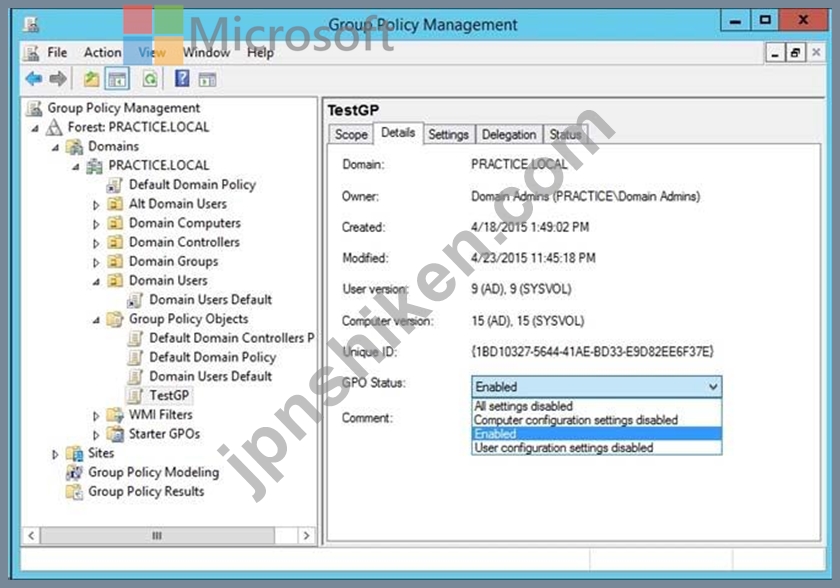Select the Details tab
The image size is (840, 588).
pos(398,133)
